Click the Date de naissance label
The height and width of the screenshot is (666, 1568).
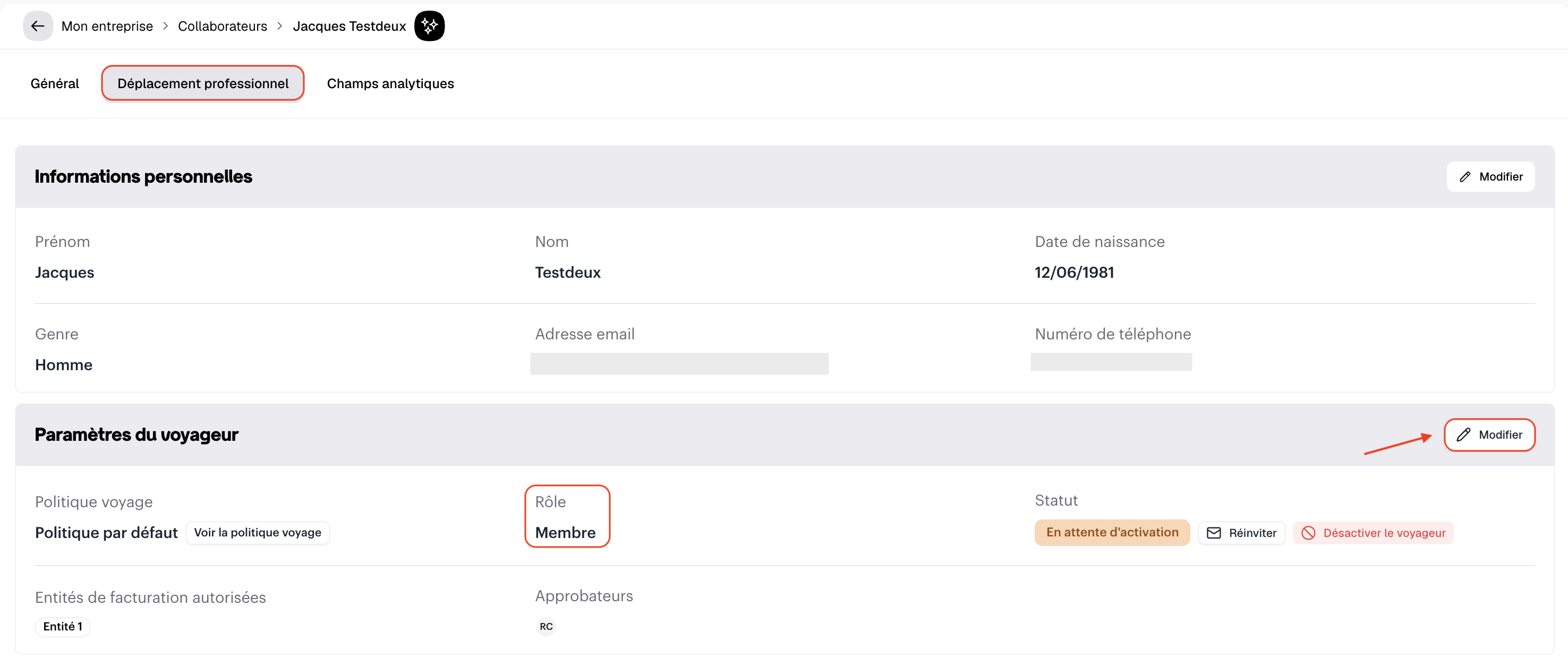(1100, 242)
